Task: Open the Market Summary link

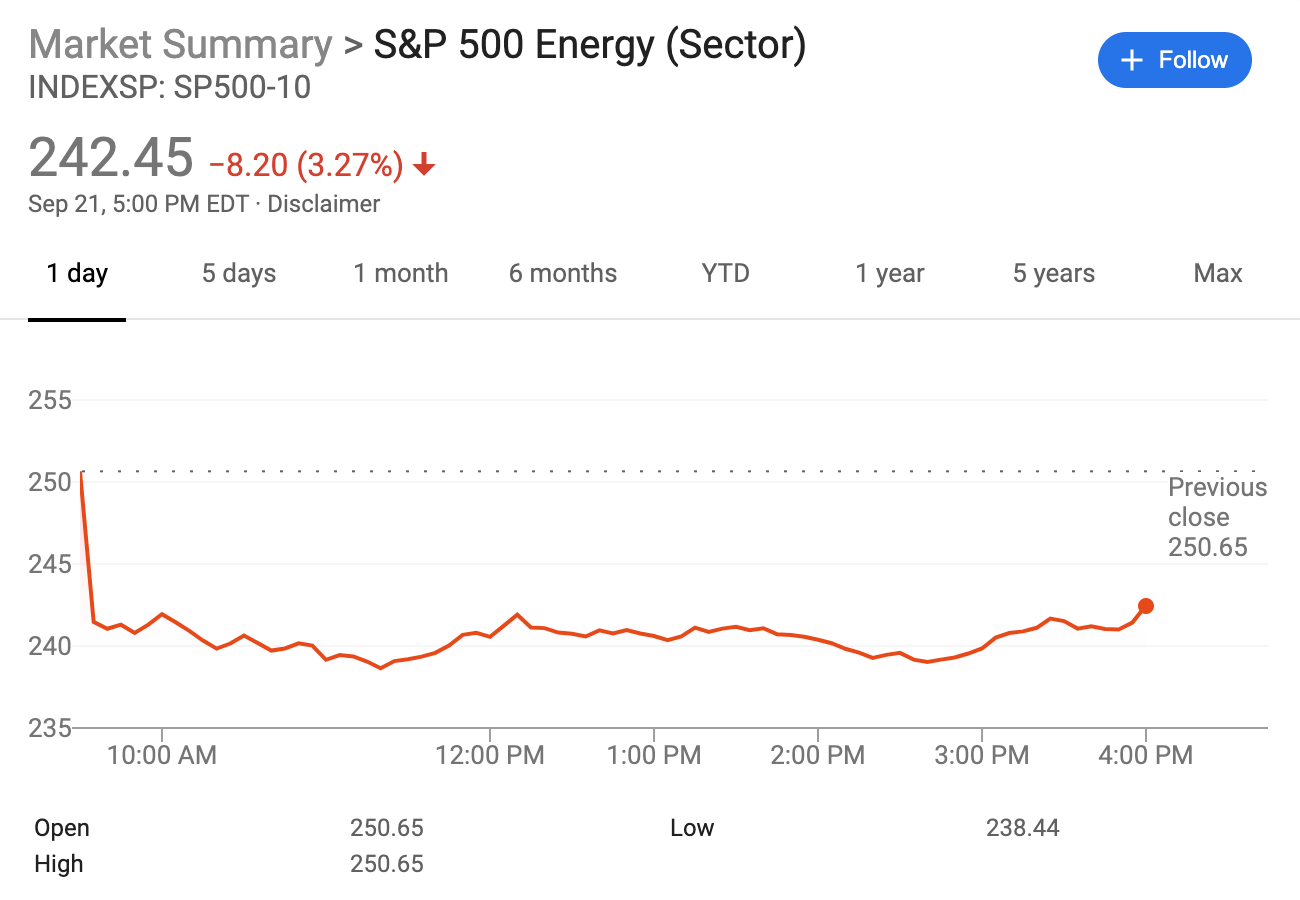Action: point(180,45)
